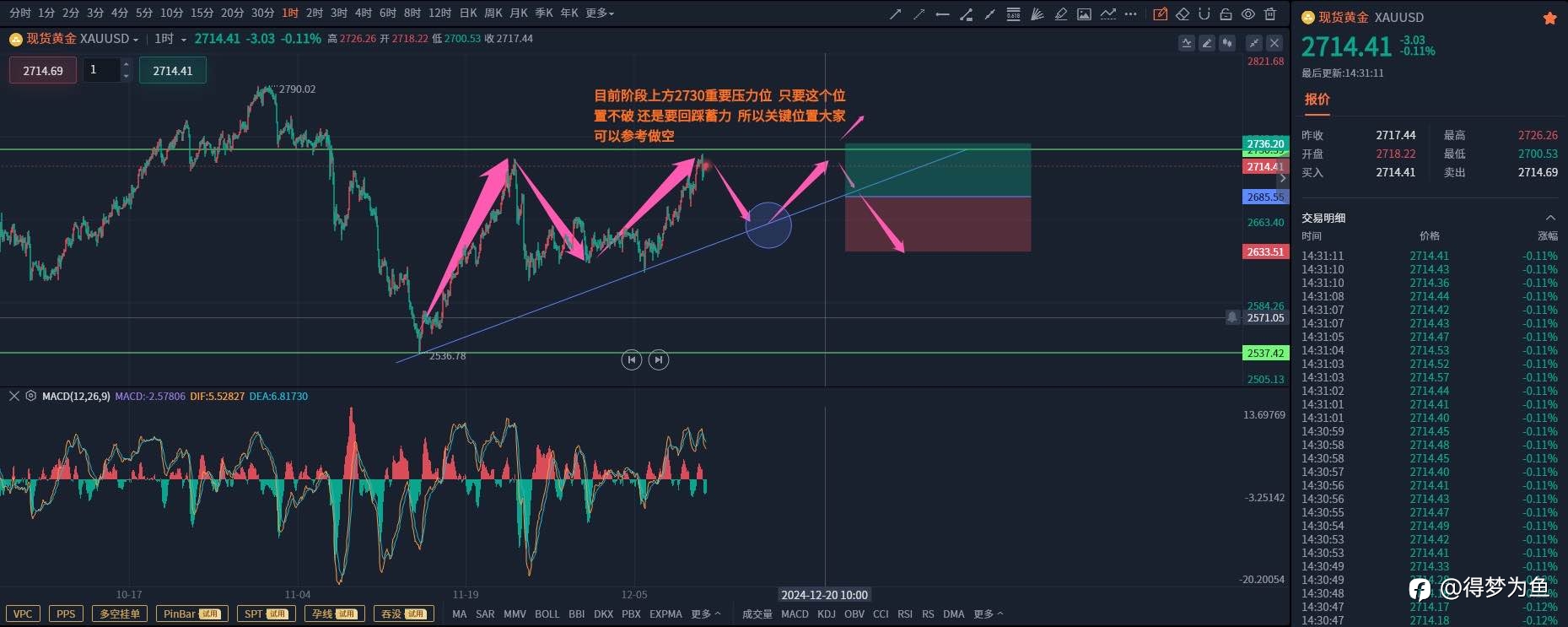Select the Fibonacci 0.618 retracement tool

click(x=1013, y=14)
